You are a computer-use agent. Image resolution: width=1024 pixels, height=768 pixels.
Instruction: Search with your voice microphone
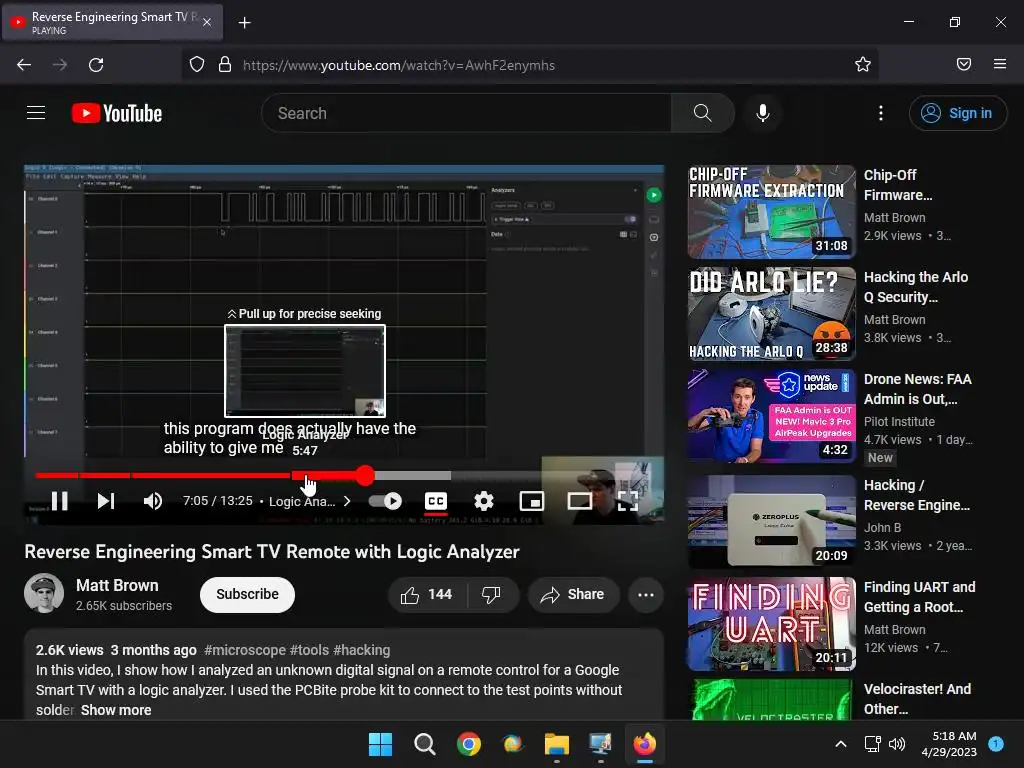pos(762,113)
